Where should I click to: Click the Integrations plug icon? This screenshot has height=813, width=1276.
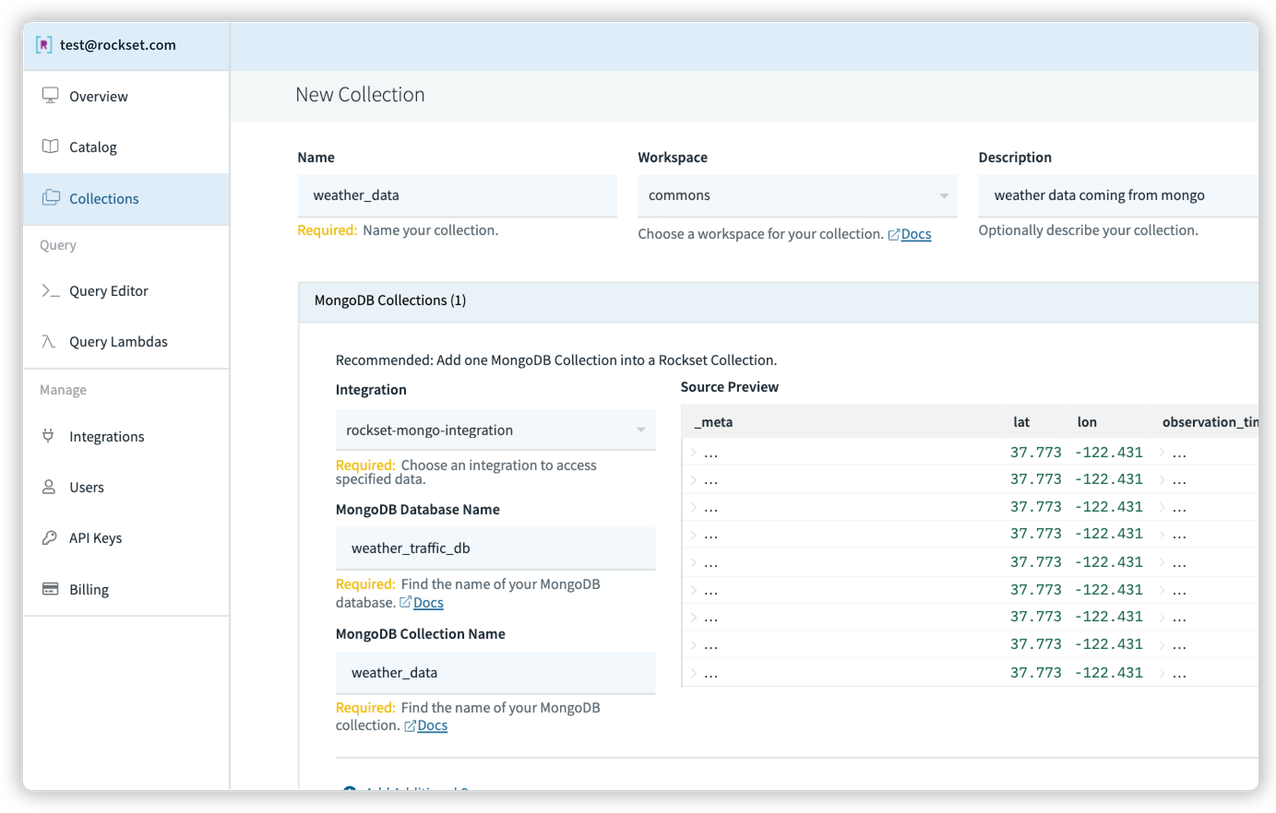pyautogui.click(x=49, y=437)
